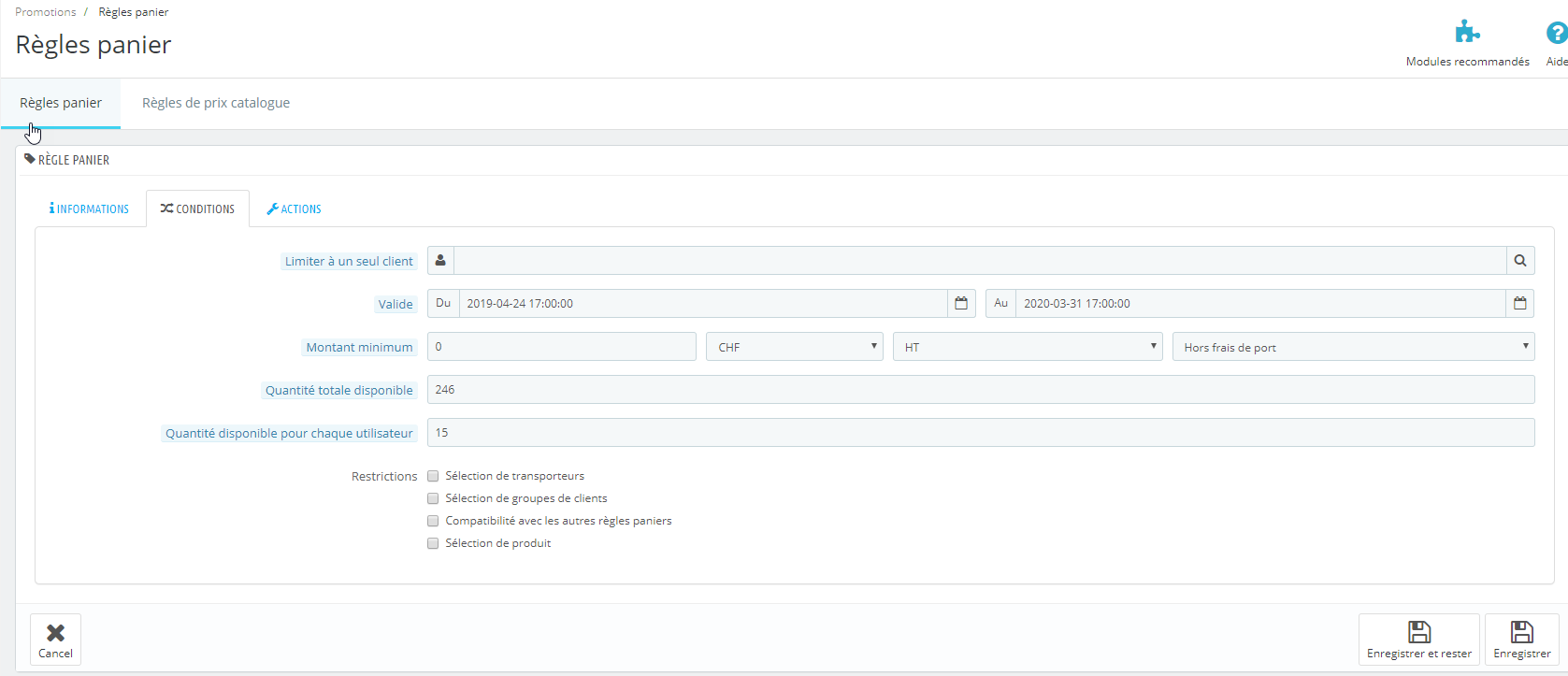
Task: Click the search magnifier in client field
Action: click(1520, 261)
